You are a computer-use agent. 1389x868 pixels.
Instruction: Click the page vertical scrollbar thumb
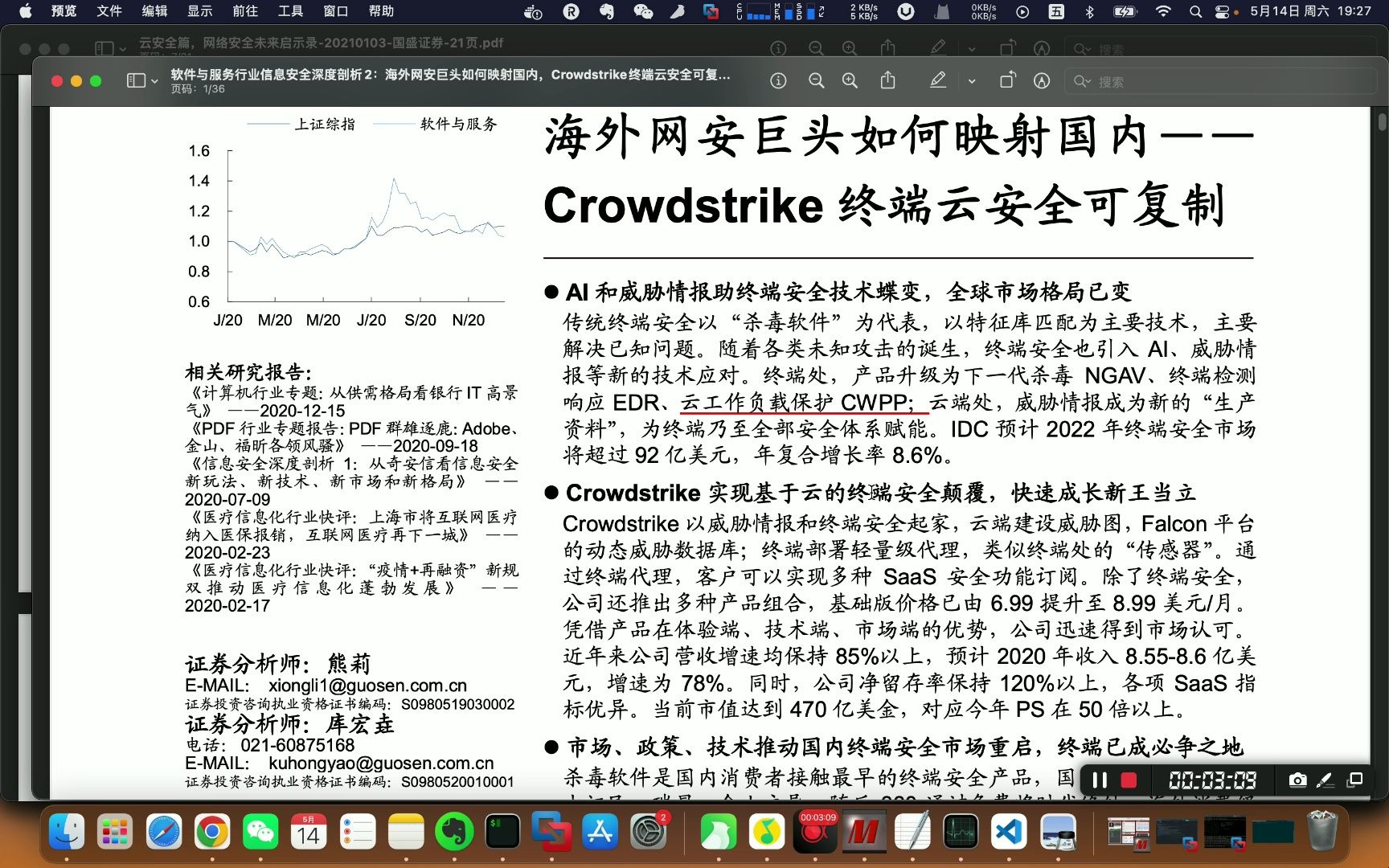click(x=1383, y=121)
